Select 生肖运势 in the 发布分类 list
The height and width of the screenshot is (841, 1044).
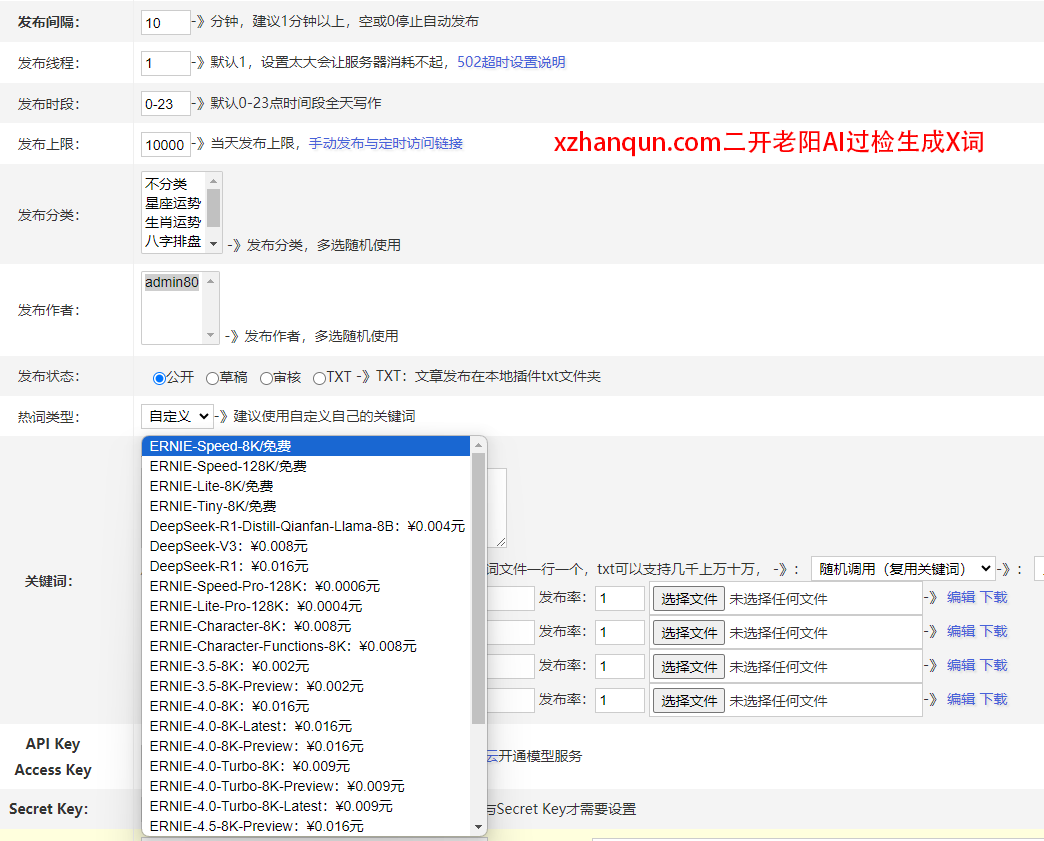pyautogui.click(x=174, y=222)
